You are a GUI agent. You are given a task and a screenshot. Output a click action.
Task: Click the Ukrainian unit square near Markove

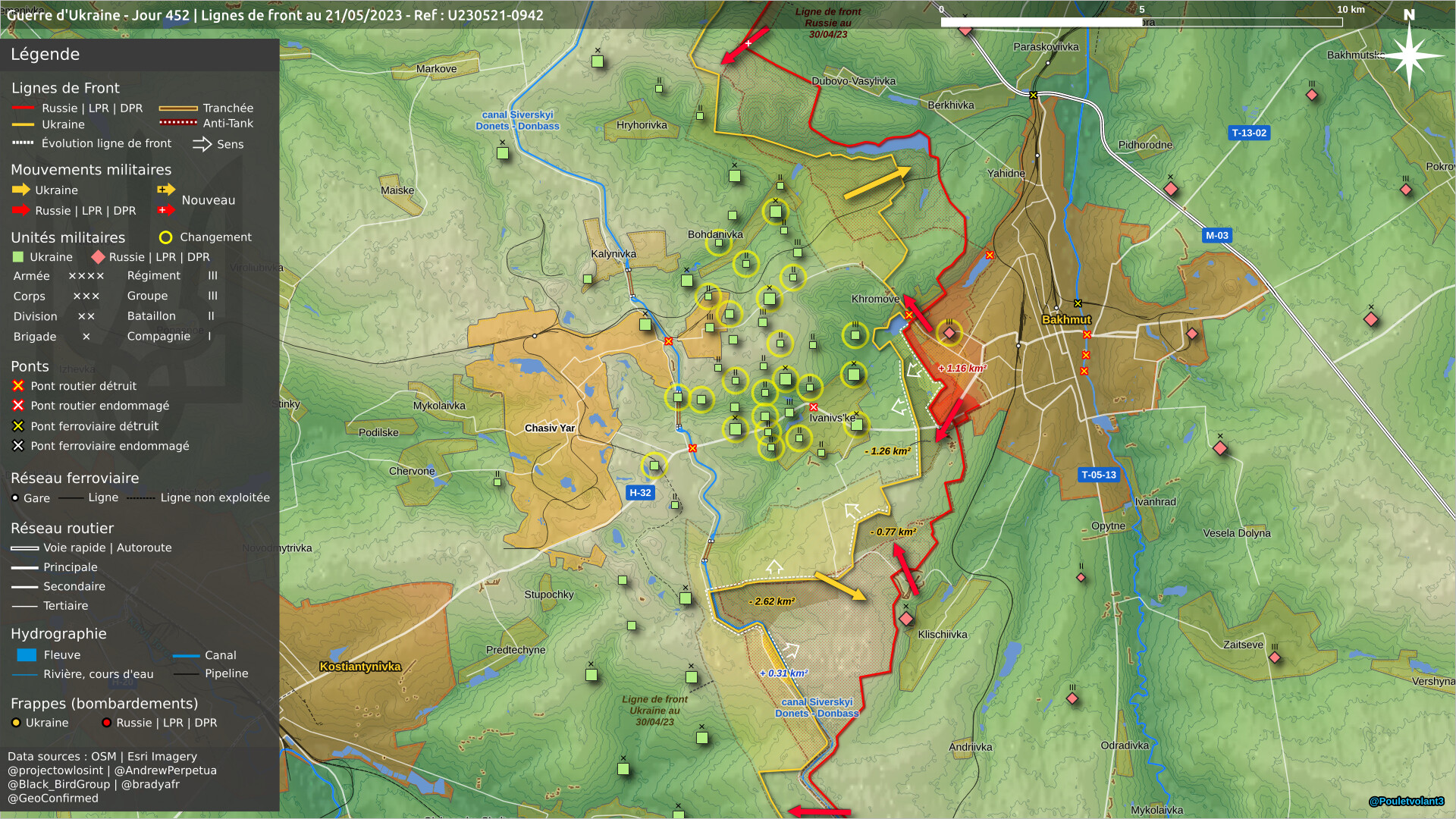point(598,61)
